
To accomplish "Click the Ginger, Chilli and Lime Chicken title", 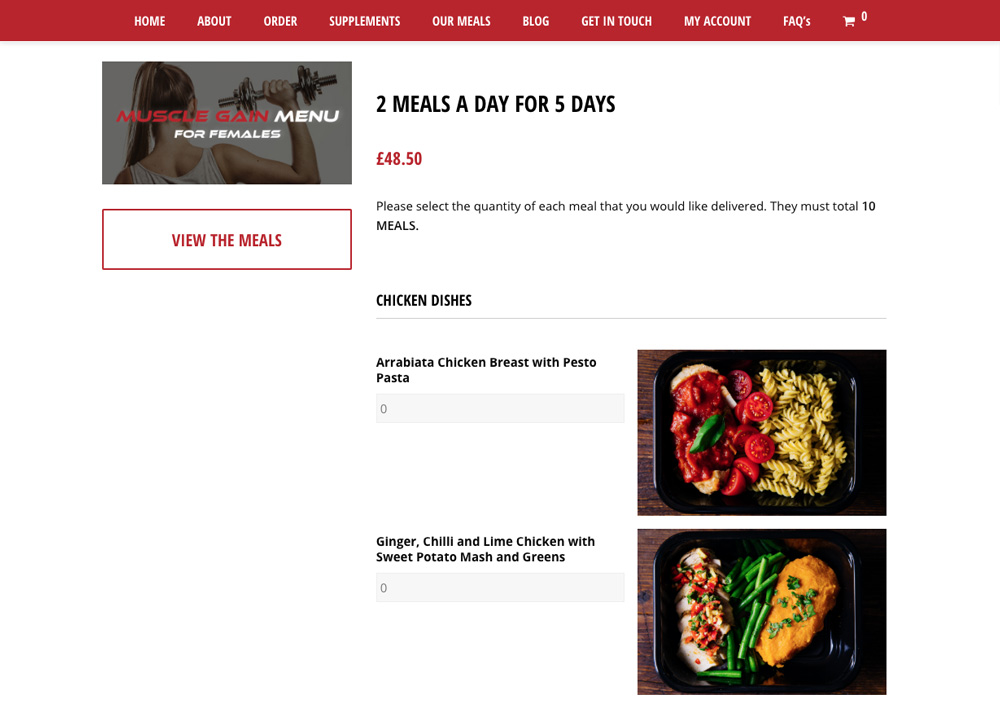I will pos(485,549).
